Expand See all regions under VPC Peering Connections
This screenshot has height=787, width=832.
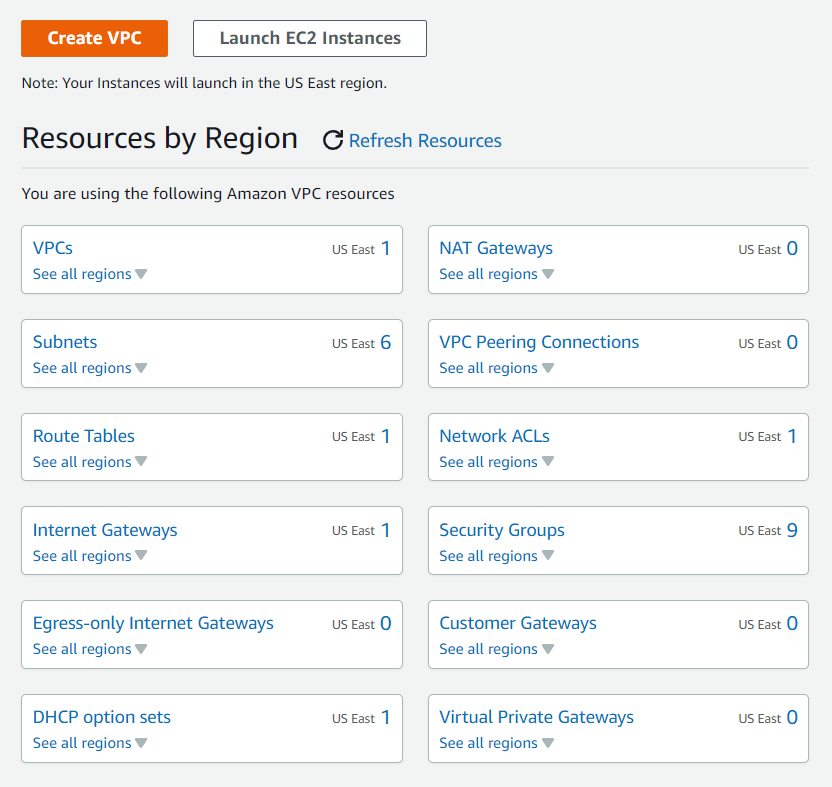[x=497, y=368]
